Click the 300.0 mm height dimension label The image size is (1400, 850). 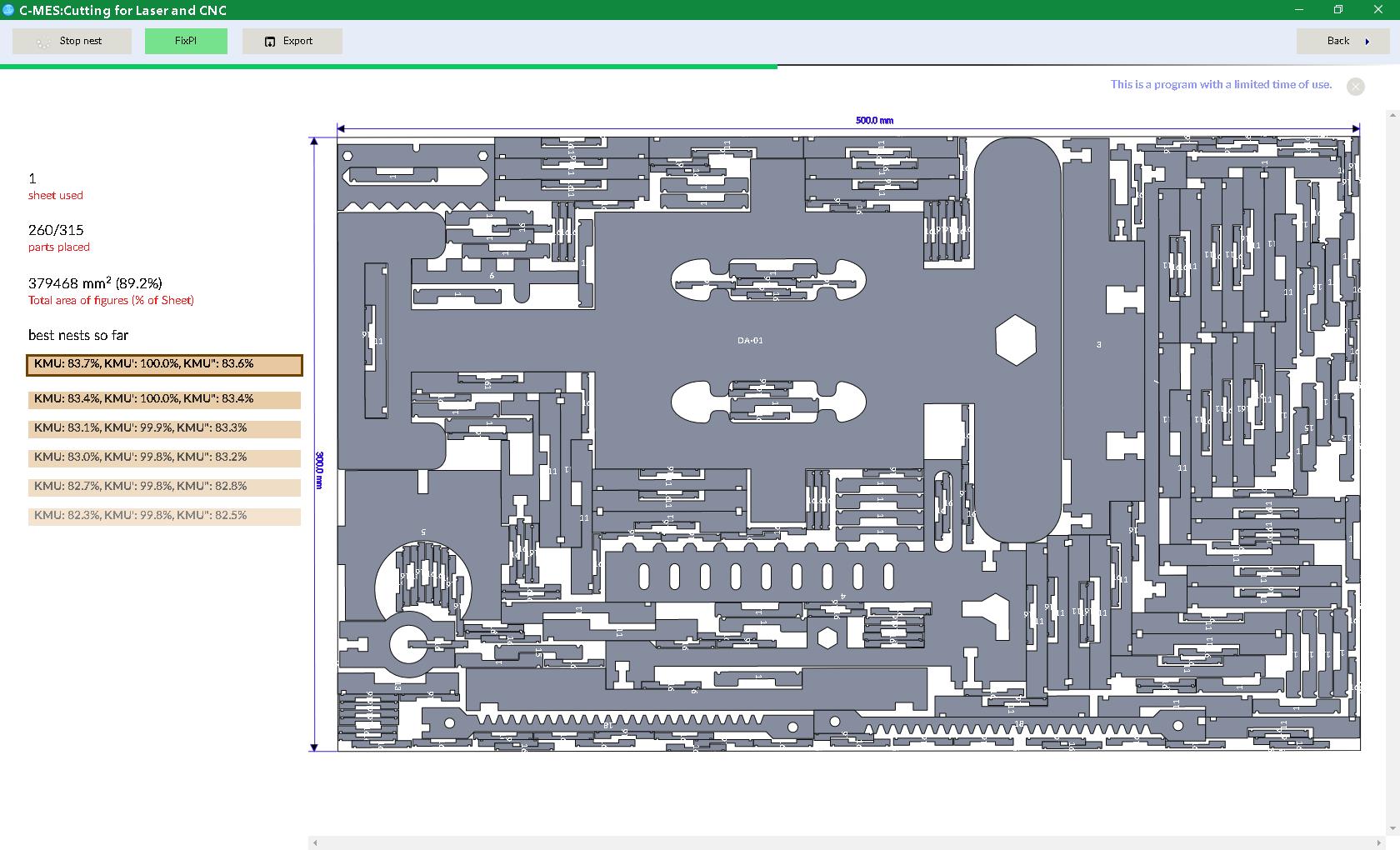click(x=319, y=470)
